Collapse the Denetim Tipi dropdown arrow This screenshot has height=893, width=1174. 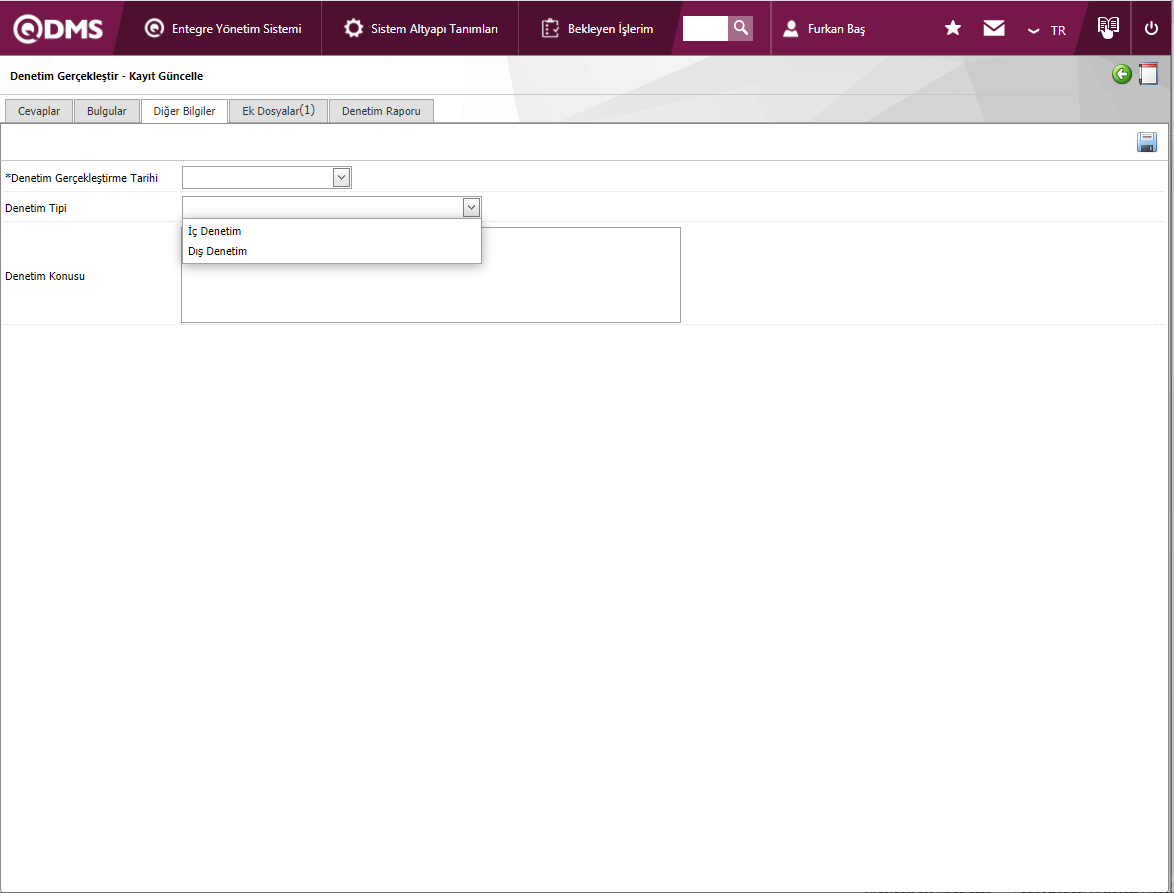(x=471, y=208)
